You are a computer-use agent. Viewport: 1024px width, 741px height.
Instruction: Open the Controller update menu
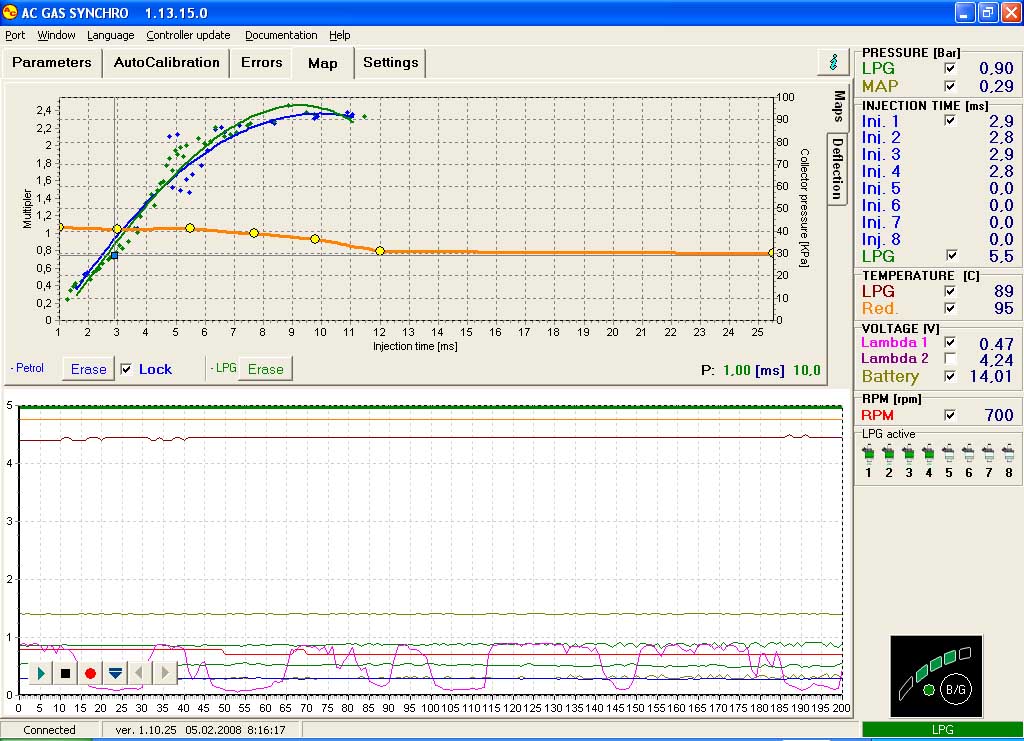click(188, 35)
